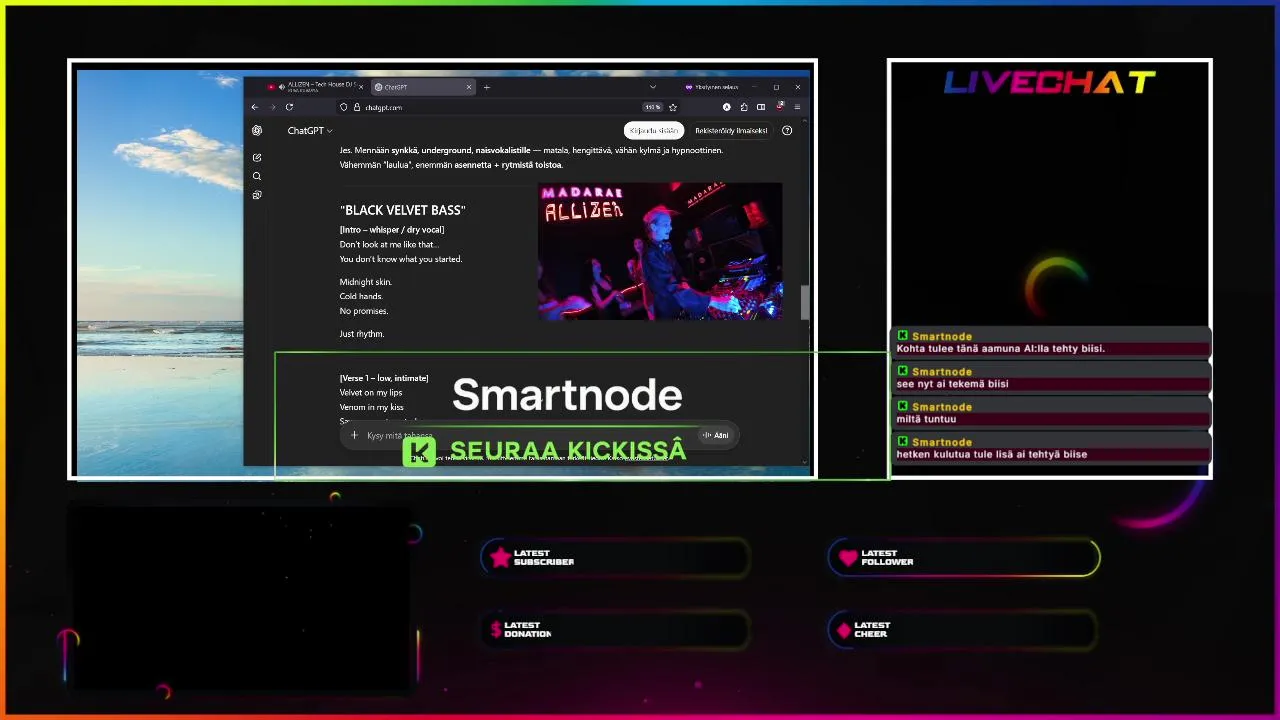Click Rekisteröidy ilmaiseksi button
The image size is (1280, 720).
(x=731, y=131)
